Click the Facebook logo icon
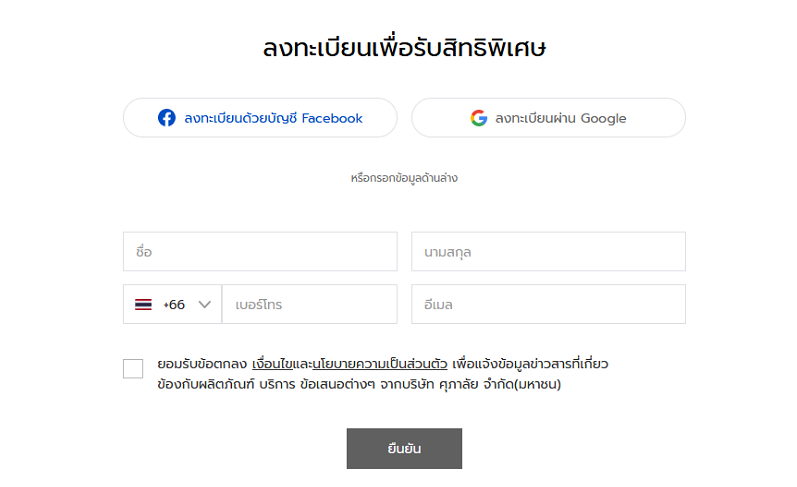This screenshot has width=797, height=487. [x=166, y=118]
